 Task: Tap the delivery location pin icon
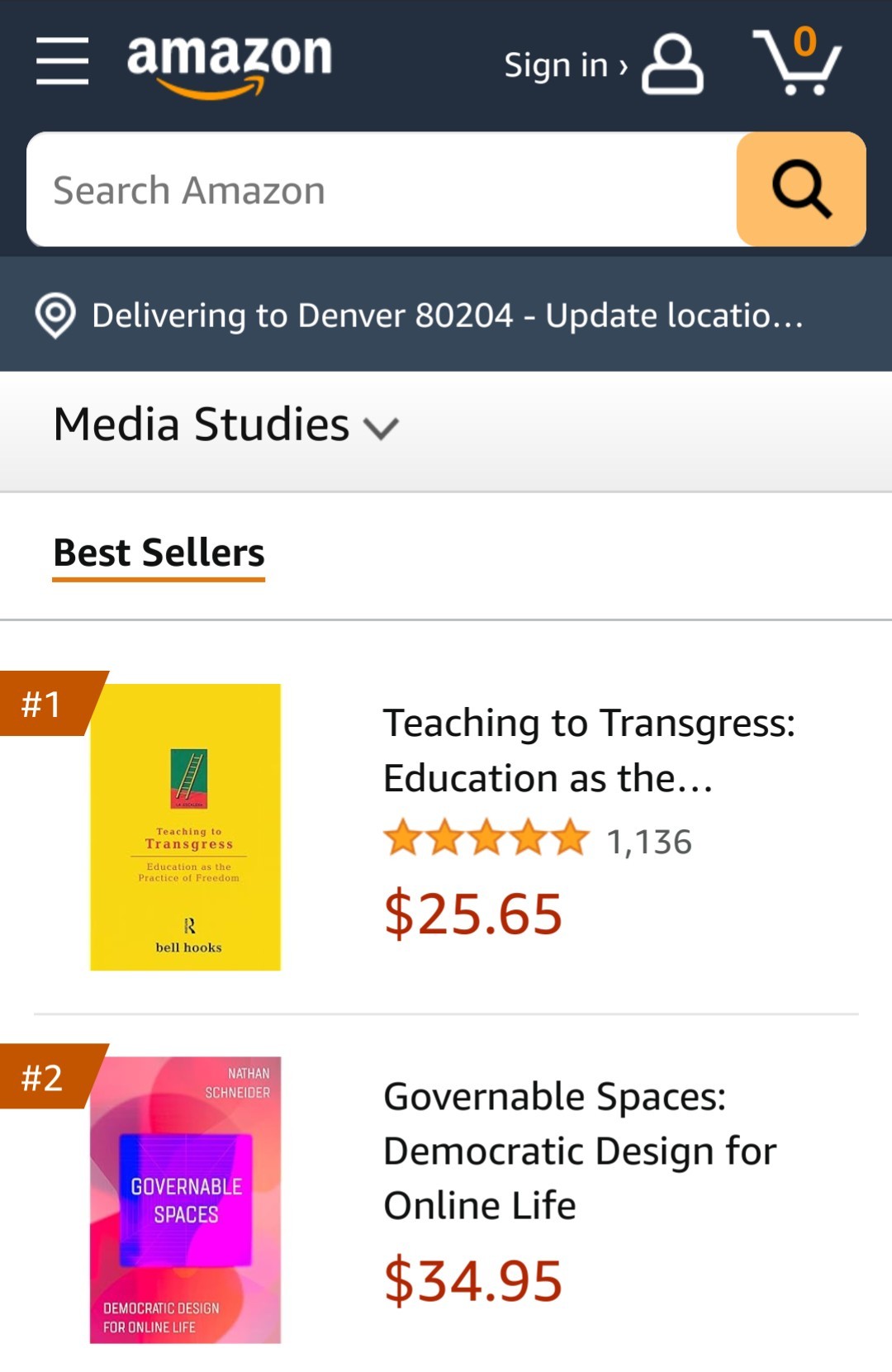[55, 316]
